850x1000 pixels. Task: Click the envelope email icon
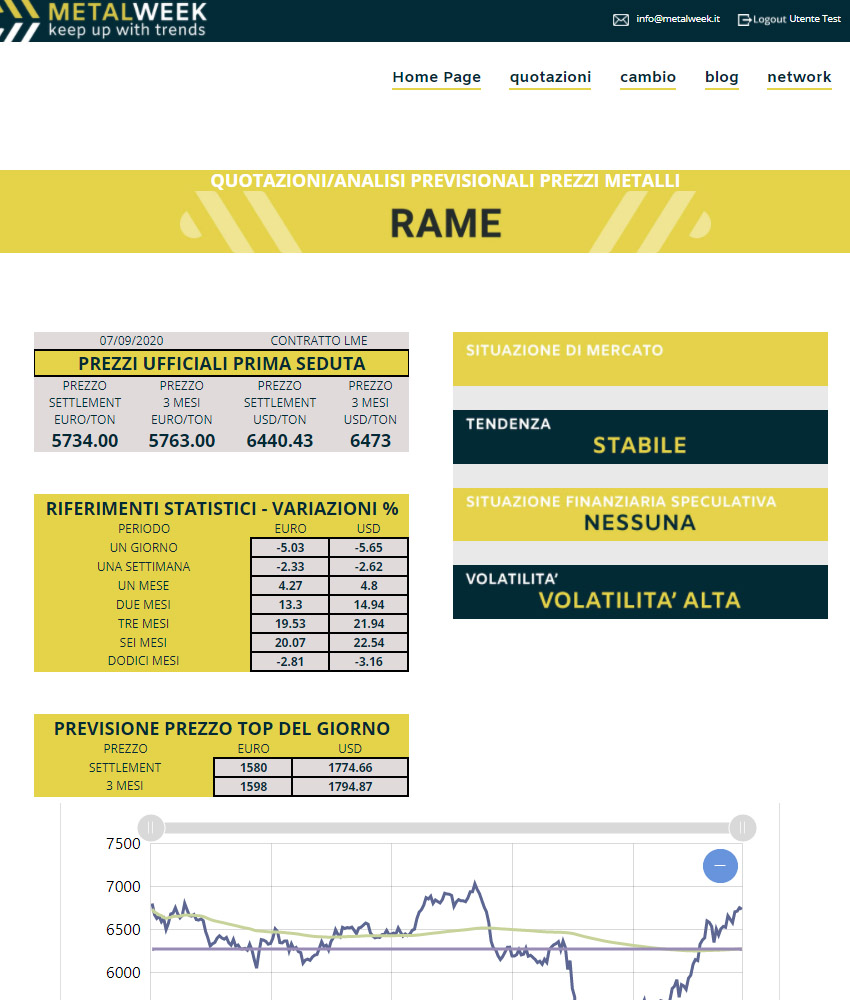point(620,20)
